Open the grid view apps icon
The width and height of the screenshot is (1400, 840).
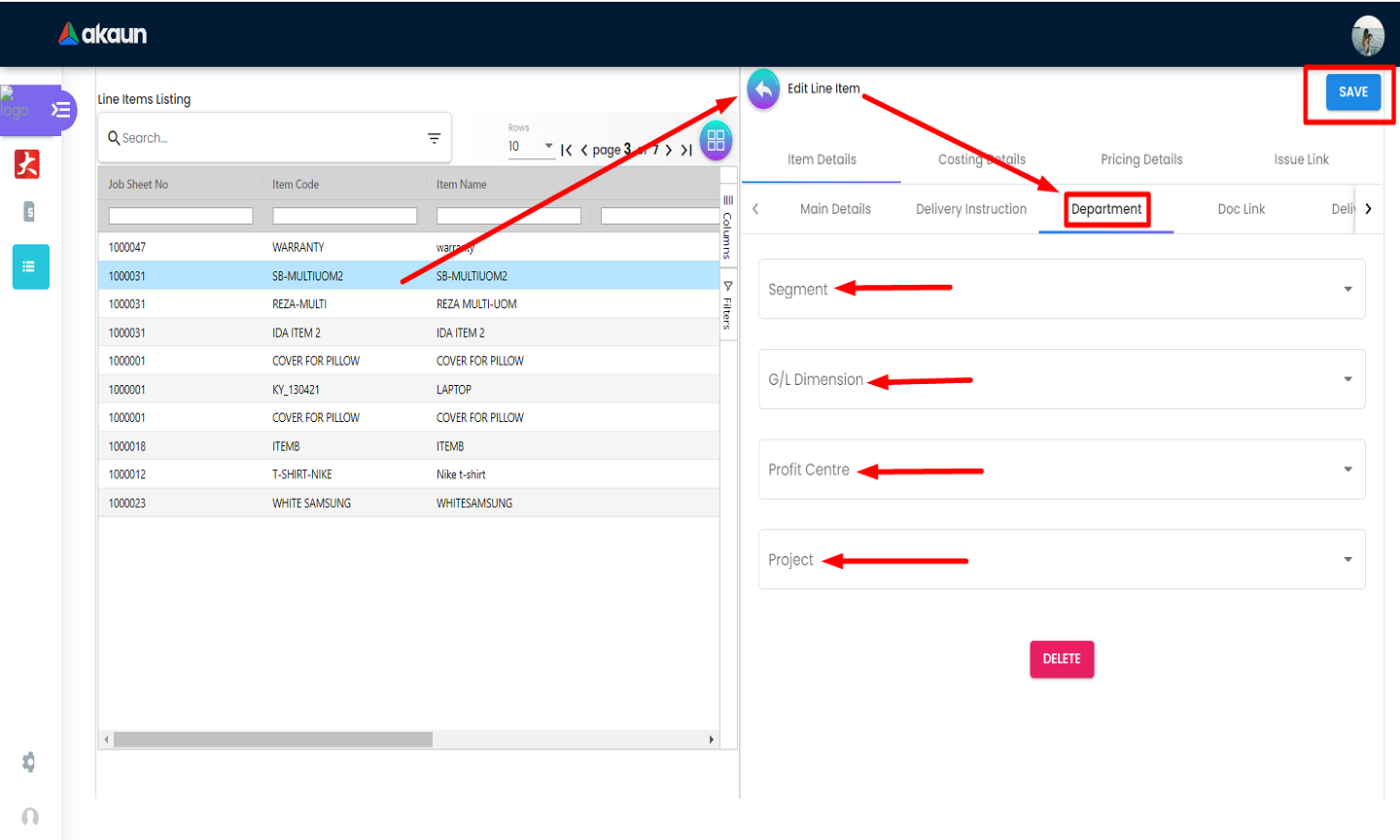(716, 141)
